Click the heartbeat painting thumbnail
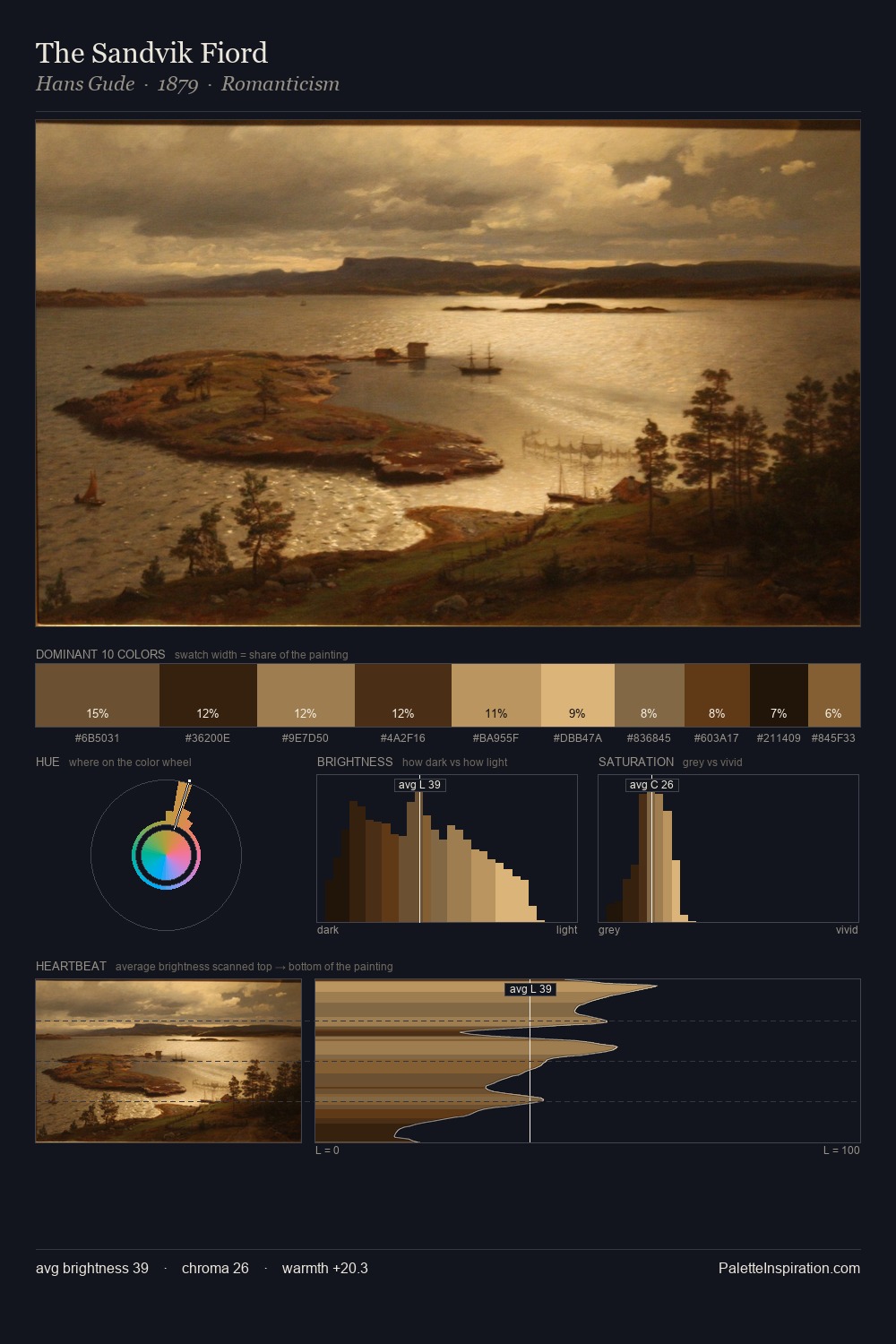The image size is (896, 1344). pyautogui.click(x=168, y=1061)
